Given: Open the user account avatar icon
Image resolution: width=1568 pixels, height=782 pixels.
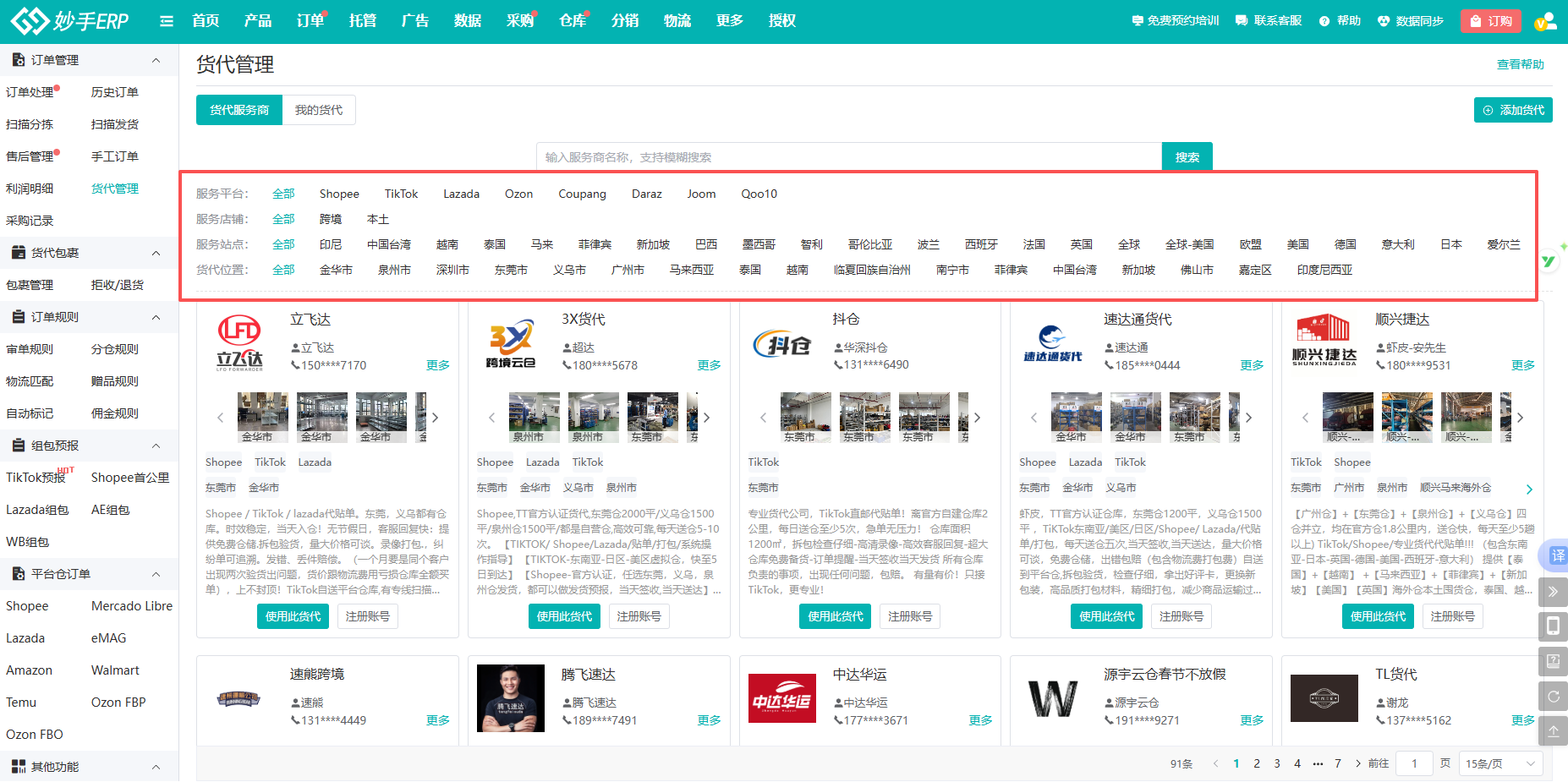Looking at the screenshot, I should click(1545, 21).
